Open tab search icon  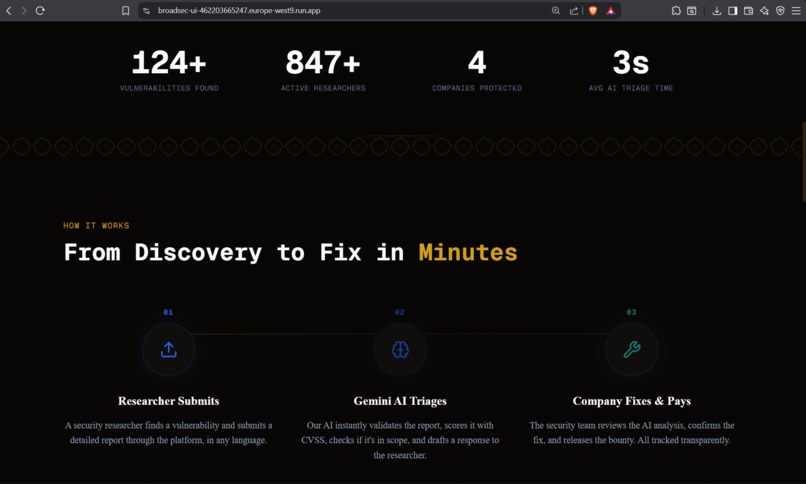[x=692, y=10]
